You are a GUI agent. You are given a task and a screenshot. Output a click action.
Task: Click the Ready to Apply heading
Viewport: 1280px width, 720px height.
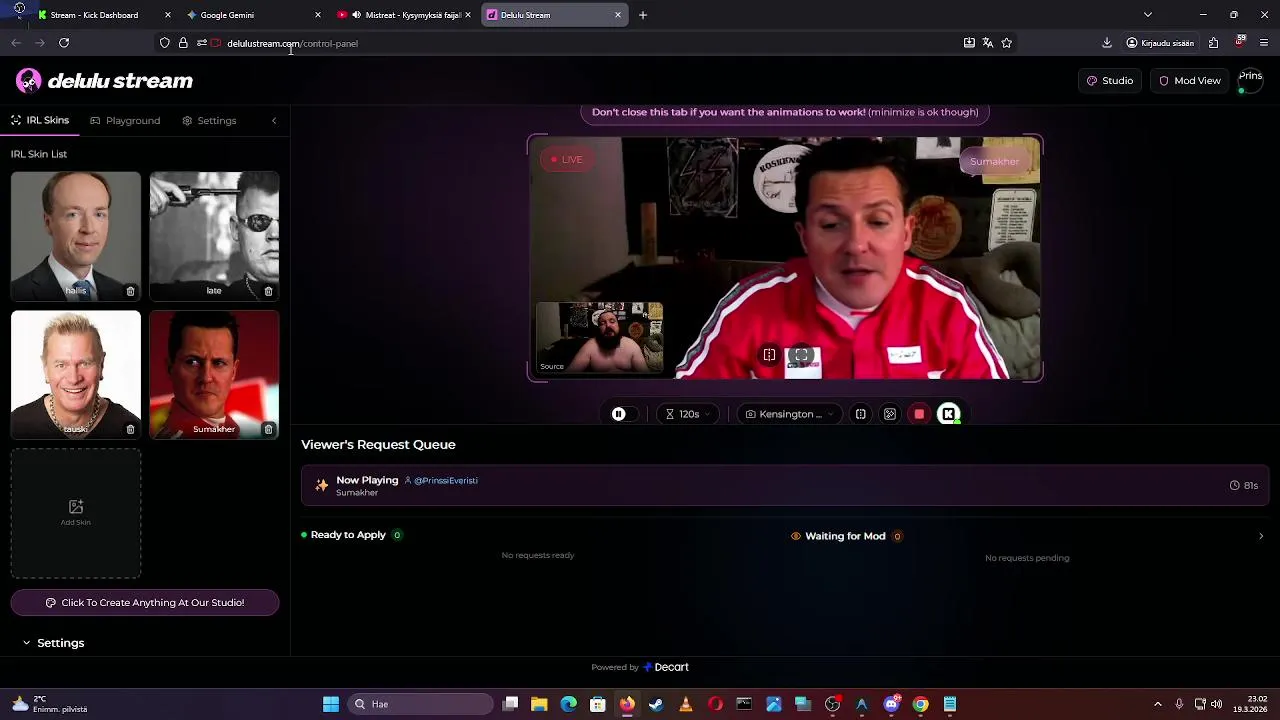[x=348, y=535]
